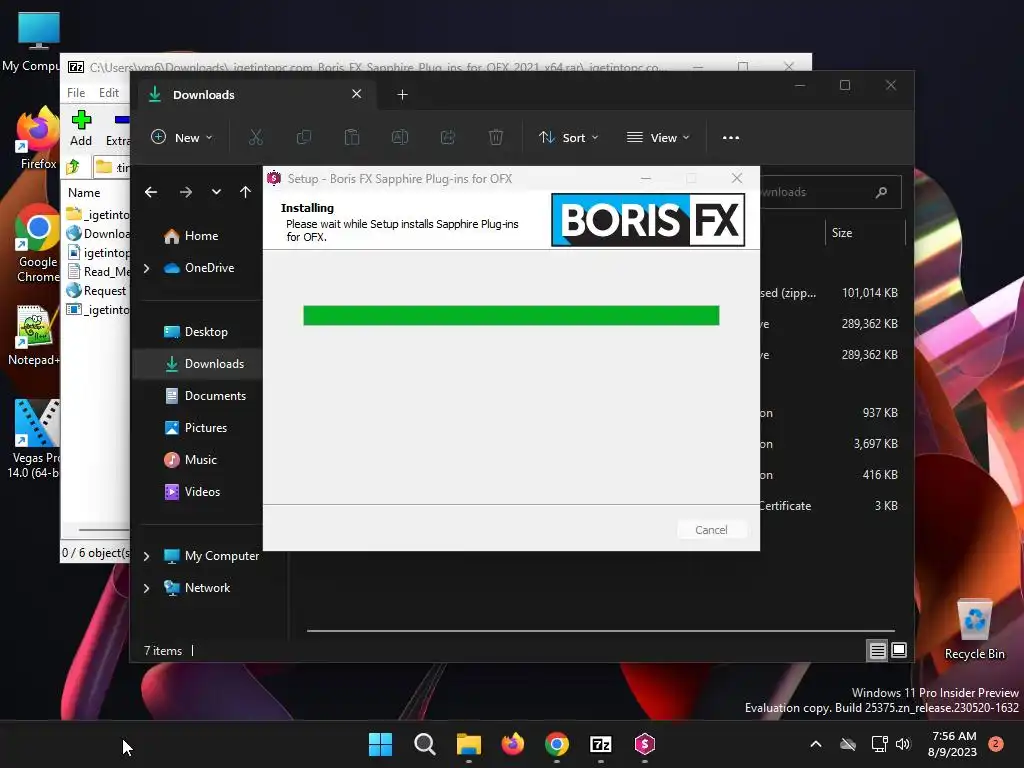Select Request file in 7-Zip list
The image size is (1024, 768).
coord(98,291)
